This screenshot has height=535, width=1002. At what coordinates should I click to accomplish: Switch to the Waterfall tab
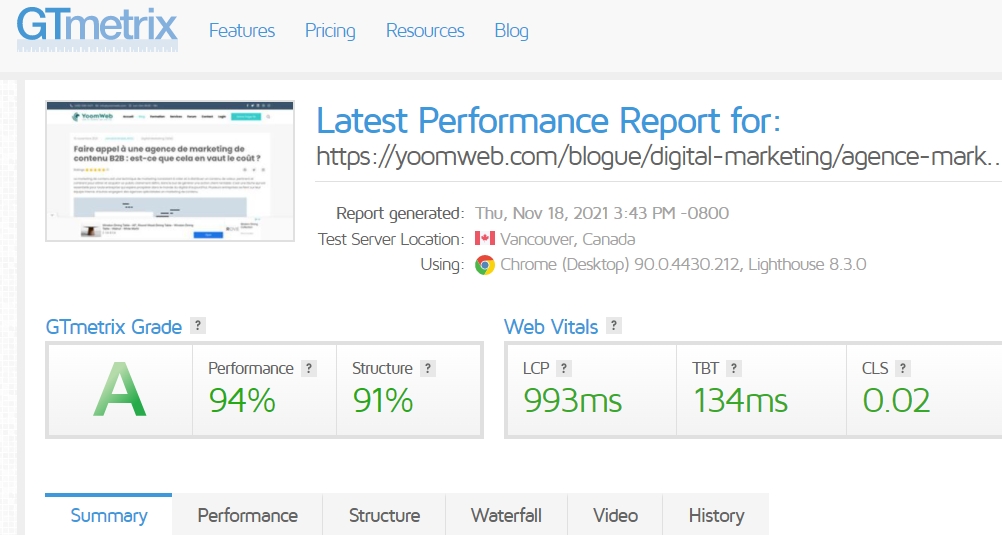[x=506, y=515]
